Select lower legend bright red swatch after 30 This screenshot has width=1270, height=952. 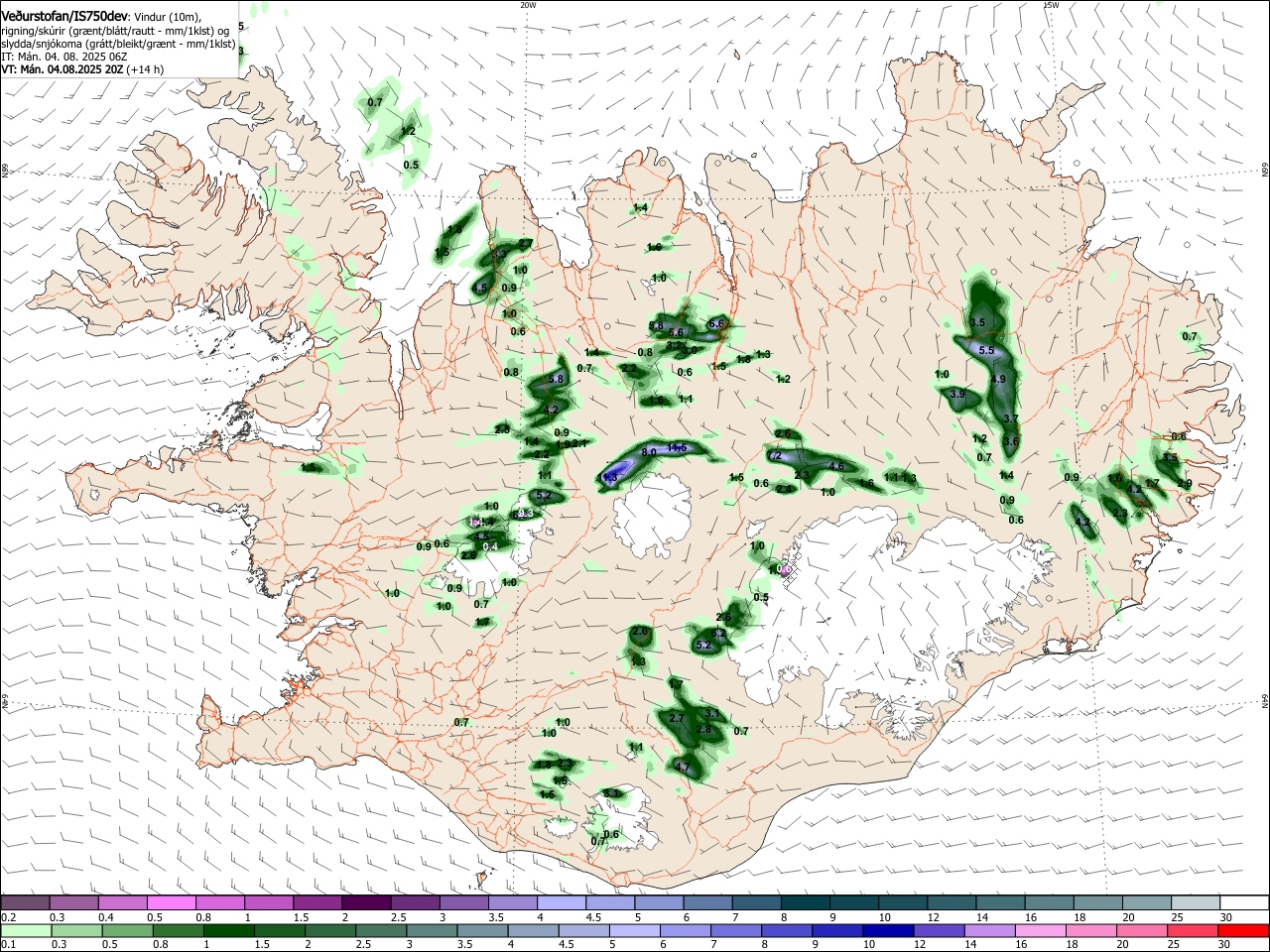1244,931
